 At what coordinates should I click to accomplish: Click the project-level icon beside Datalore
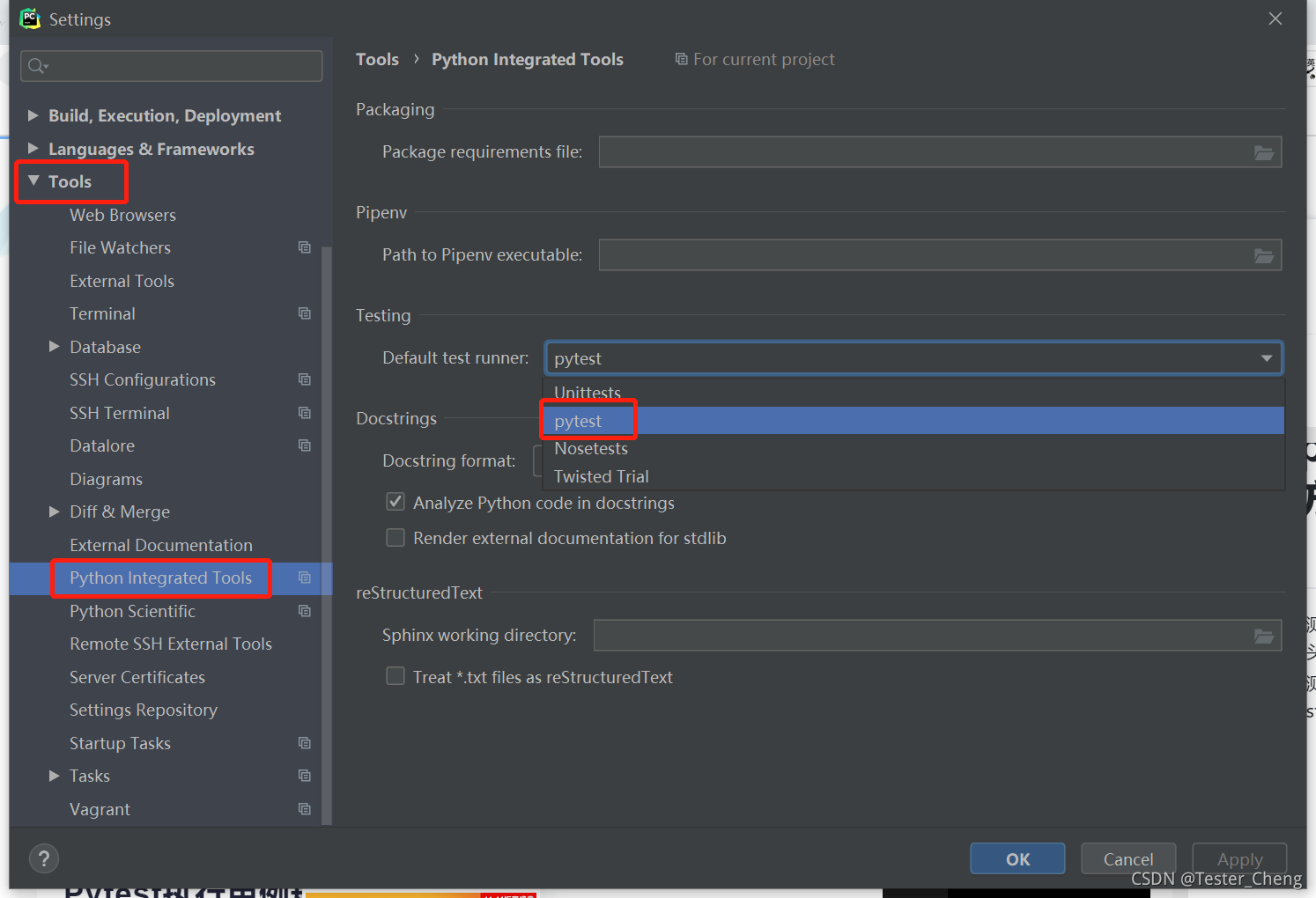click(305, 445)
